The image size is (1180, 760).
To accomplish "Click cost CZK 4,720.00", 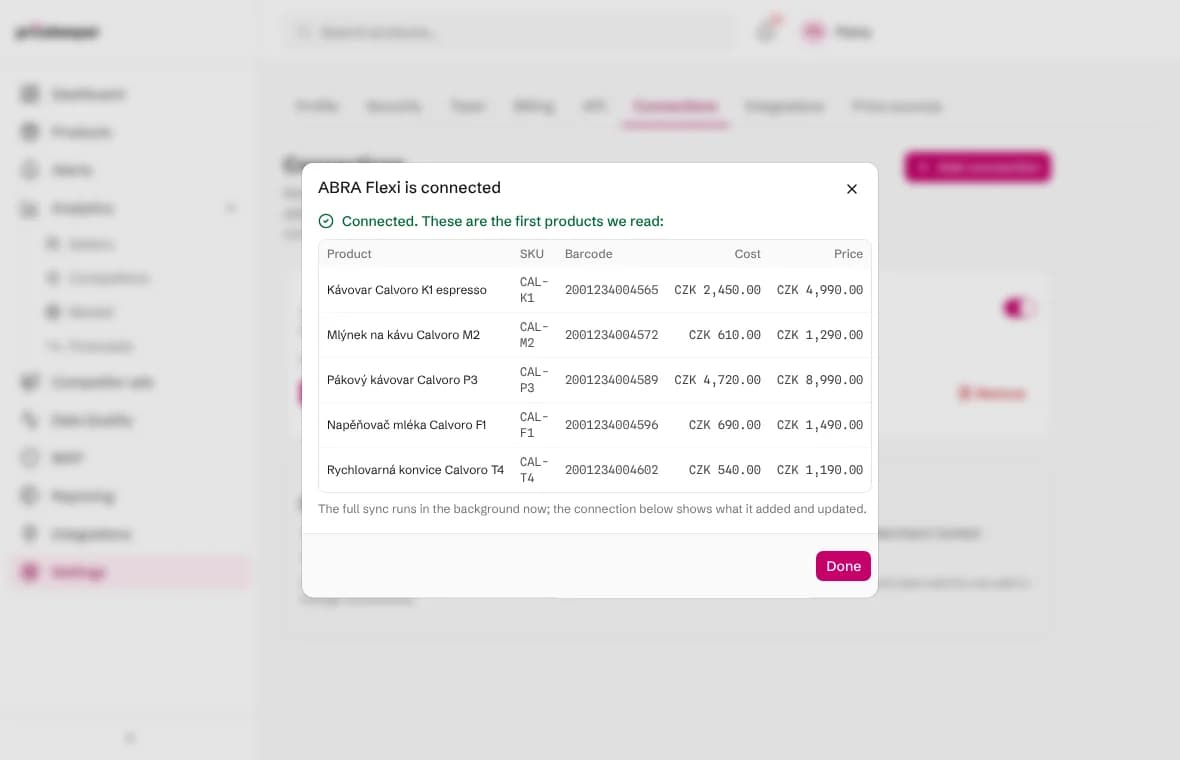I will pyautogui.click(x=717, y=380).
